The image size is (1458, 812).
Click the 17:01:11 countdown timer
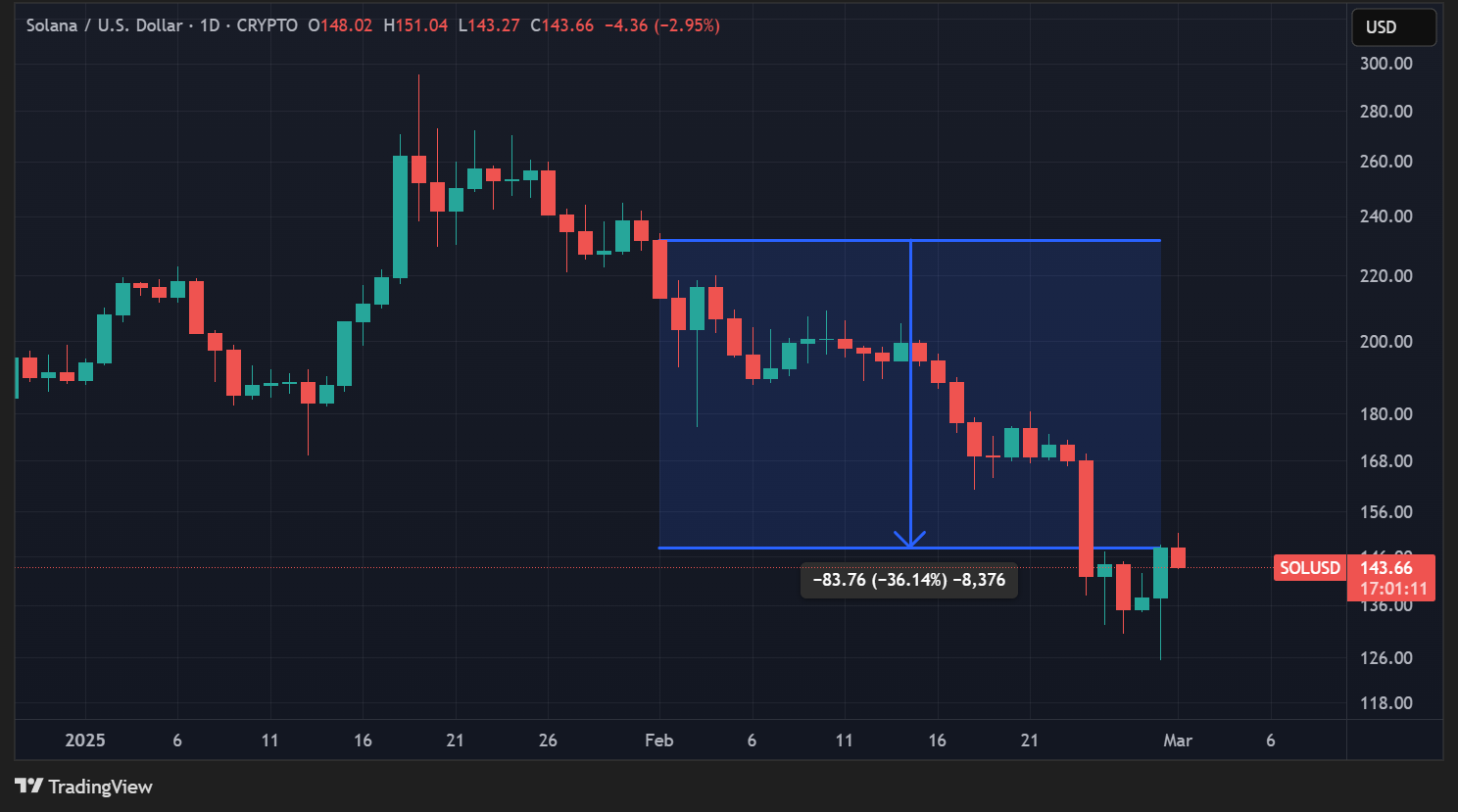(x=1393, y=589)
